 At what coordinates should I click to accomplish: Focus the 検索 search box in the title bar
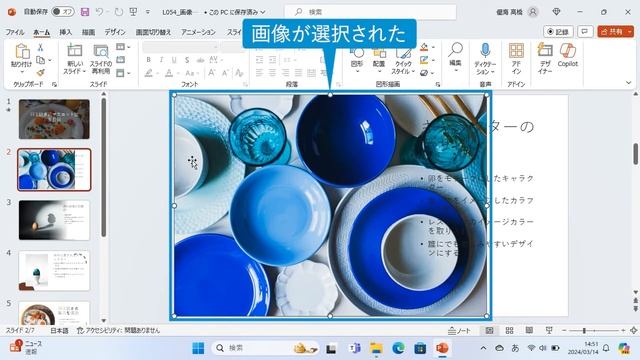click(370, 12)
